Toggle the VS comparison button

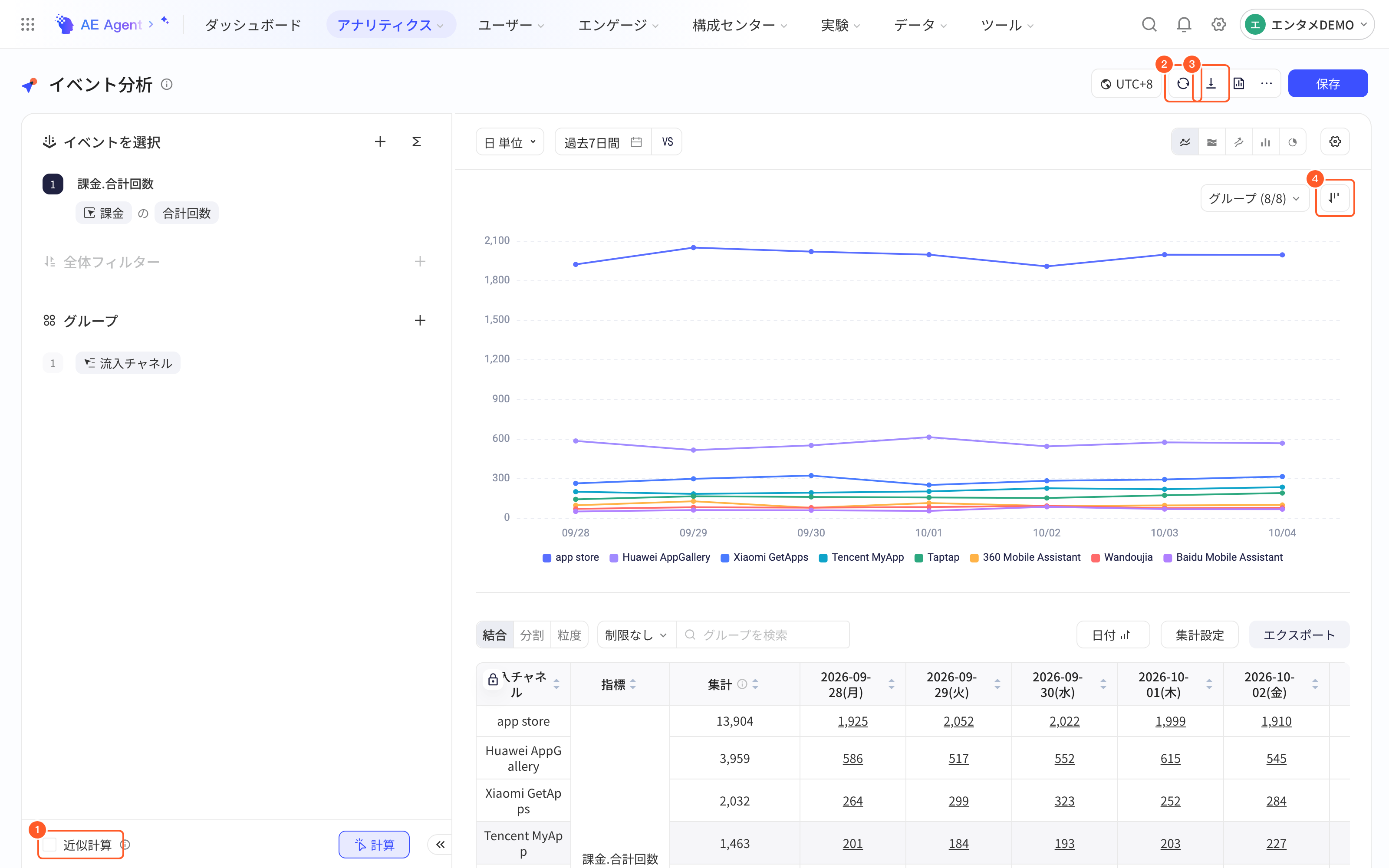667,142
